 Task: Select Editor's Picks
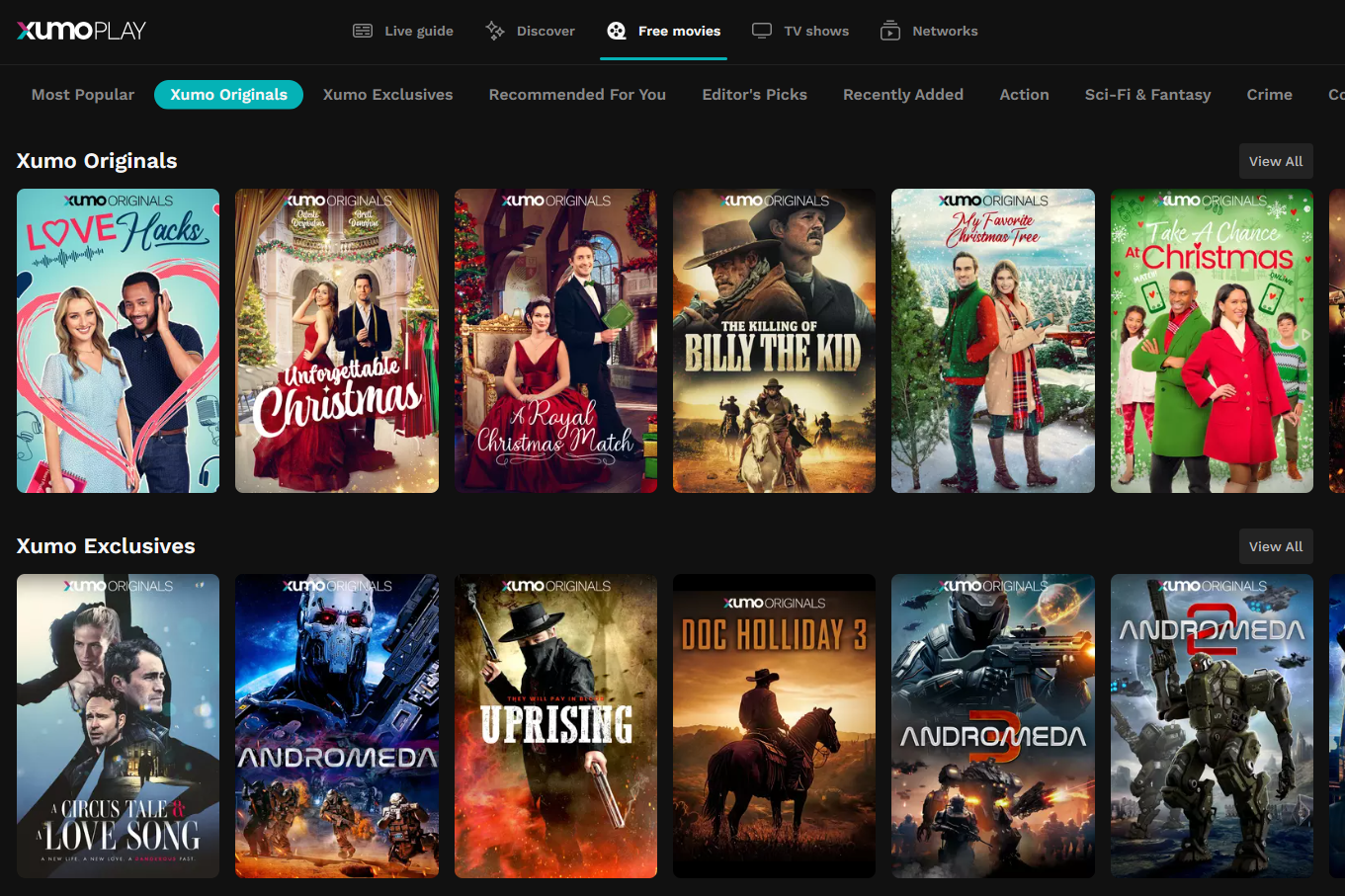coord(754,94)
